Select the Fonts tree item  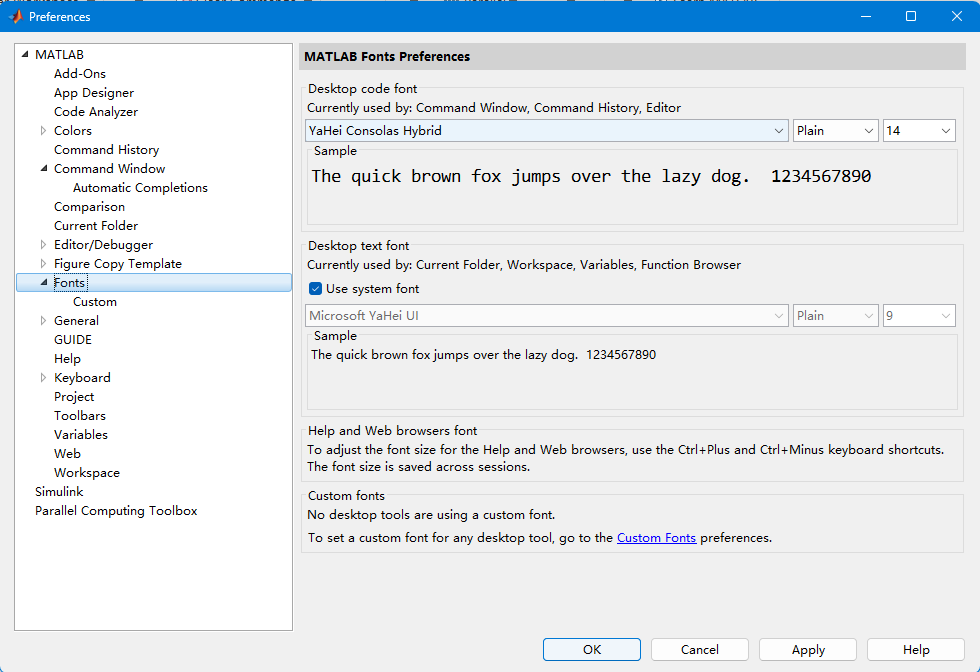[x=69, y=283]
